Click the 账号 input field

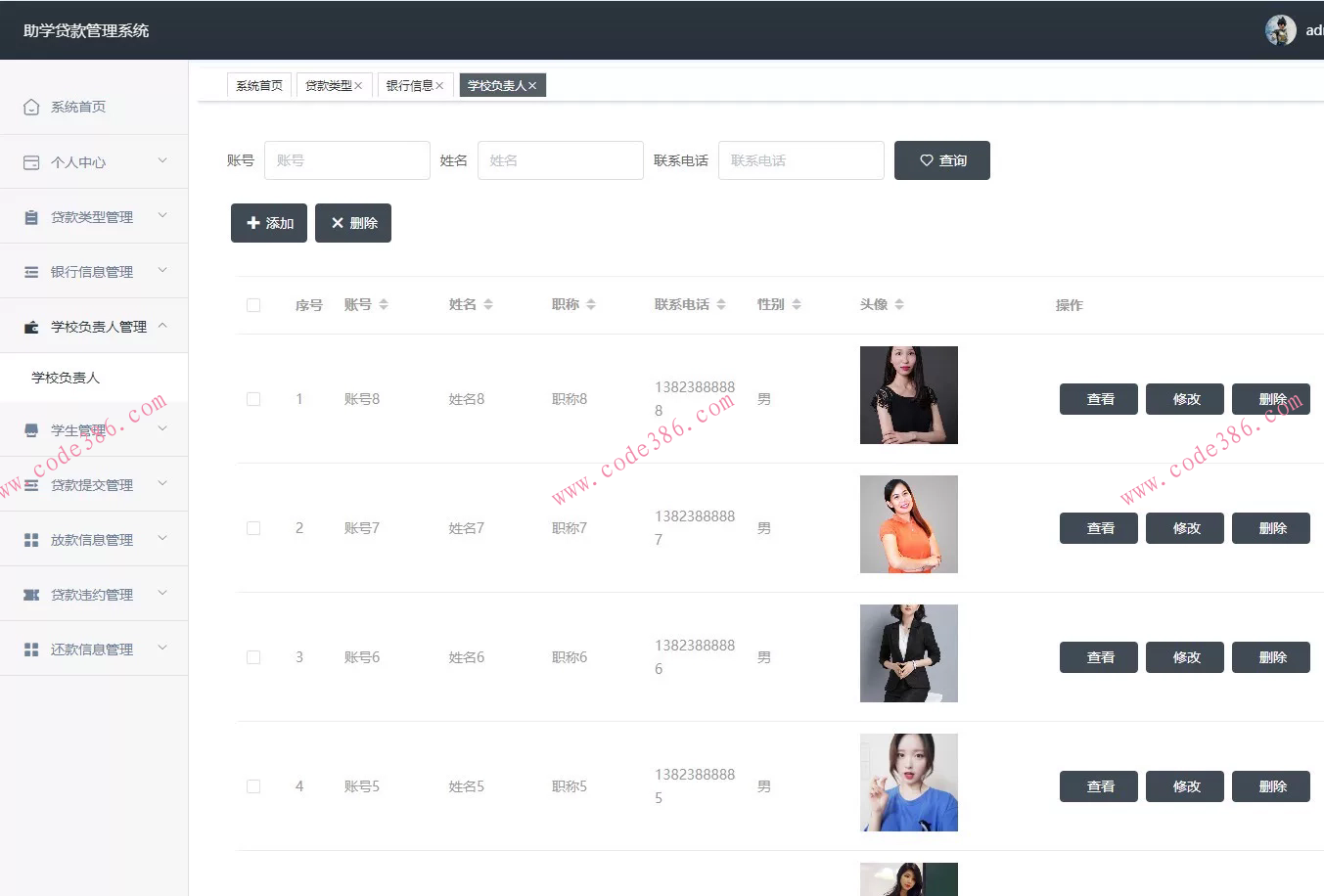pyautogui.click(x=347, y=159)
